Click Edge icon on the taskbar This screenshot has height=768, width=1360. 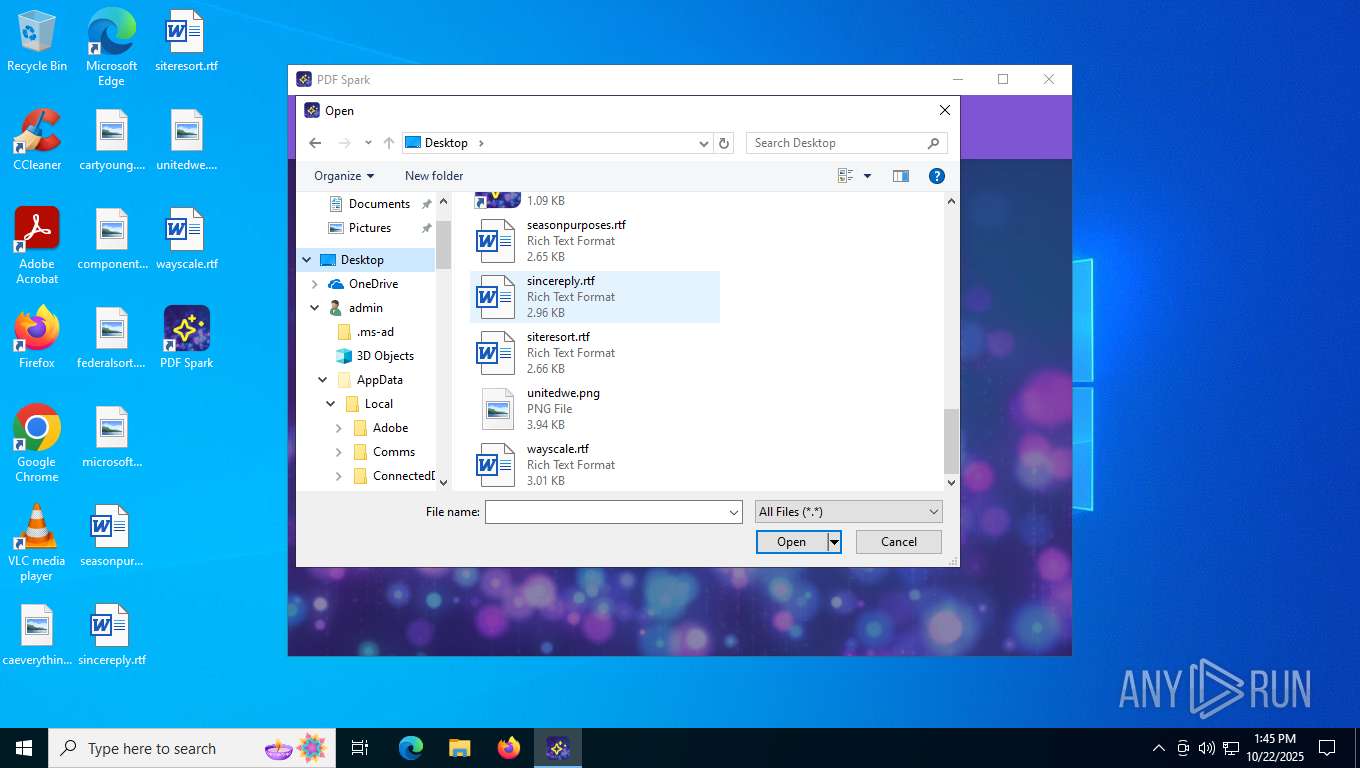(410, 748)
